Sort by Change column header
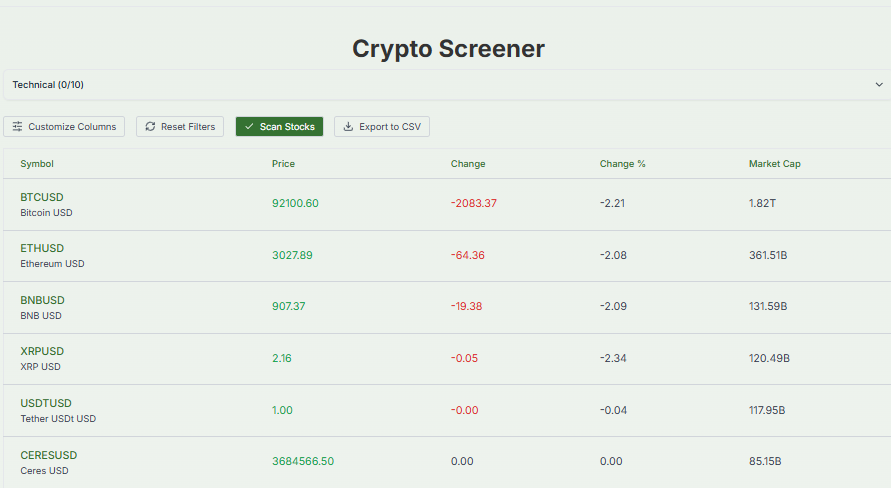This screenshot has width=891, height=488. (468, 164)
